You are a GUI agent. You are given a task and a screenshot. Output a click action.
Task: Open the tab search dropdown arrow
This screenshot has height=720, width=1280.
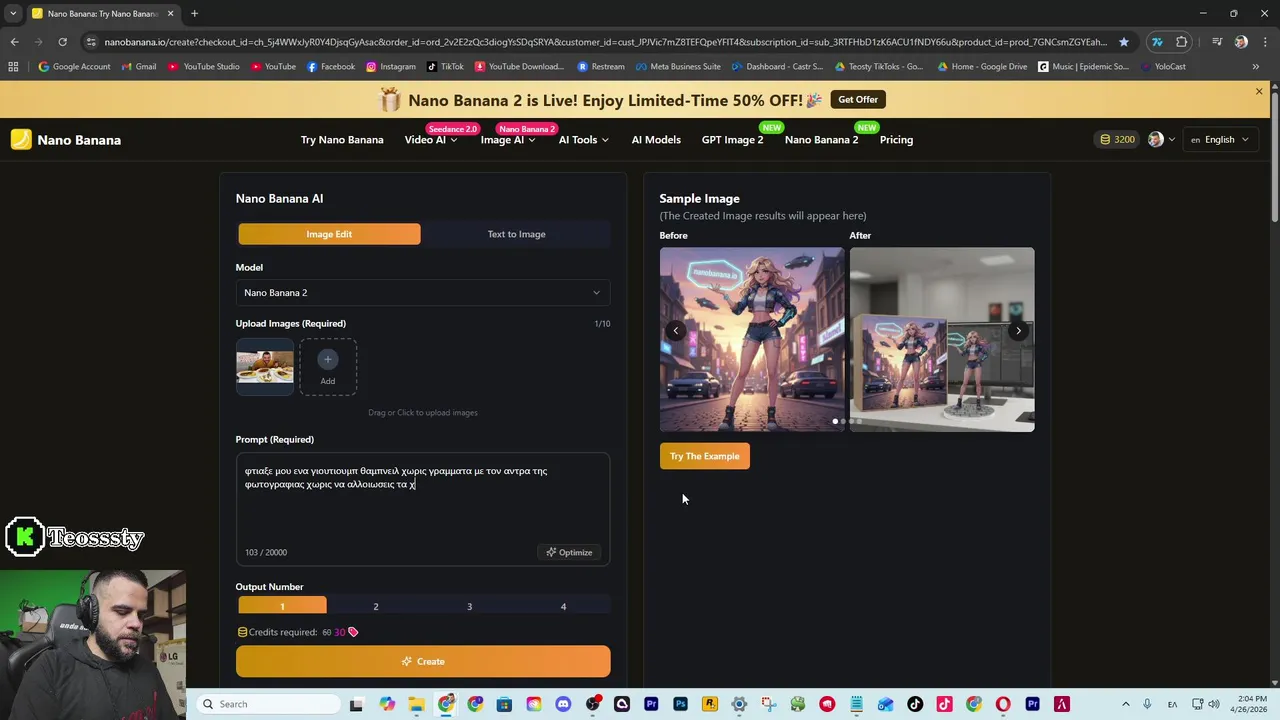point(13,14)
